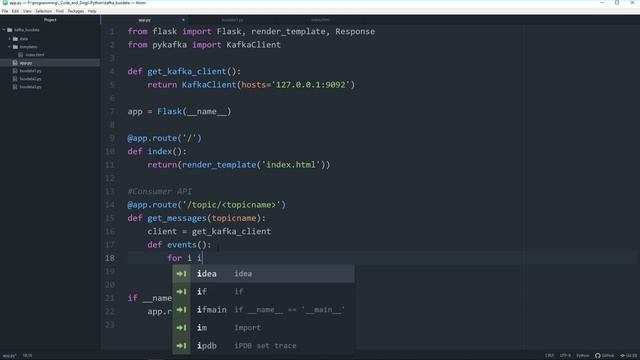The height and width of the screenshot is (360, 640).
Task: Select the Project panel header
Action: click(x=50, y=20)
